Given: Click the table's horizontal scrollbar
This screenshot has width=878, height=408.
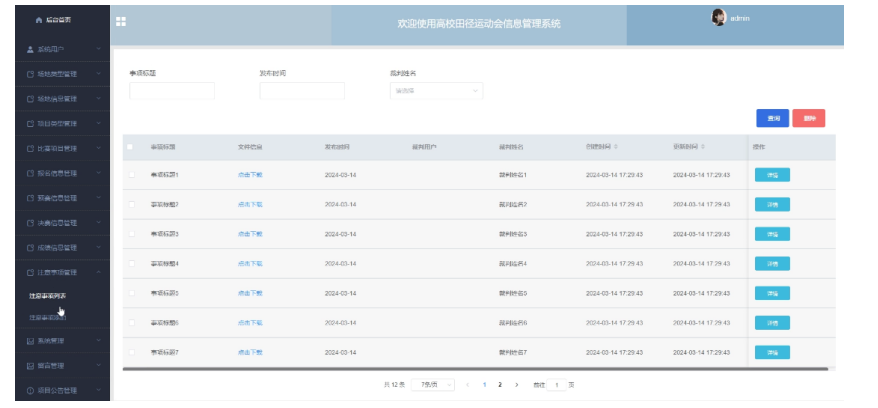Looking at the screenshot, I should [x=475, y=369].
